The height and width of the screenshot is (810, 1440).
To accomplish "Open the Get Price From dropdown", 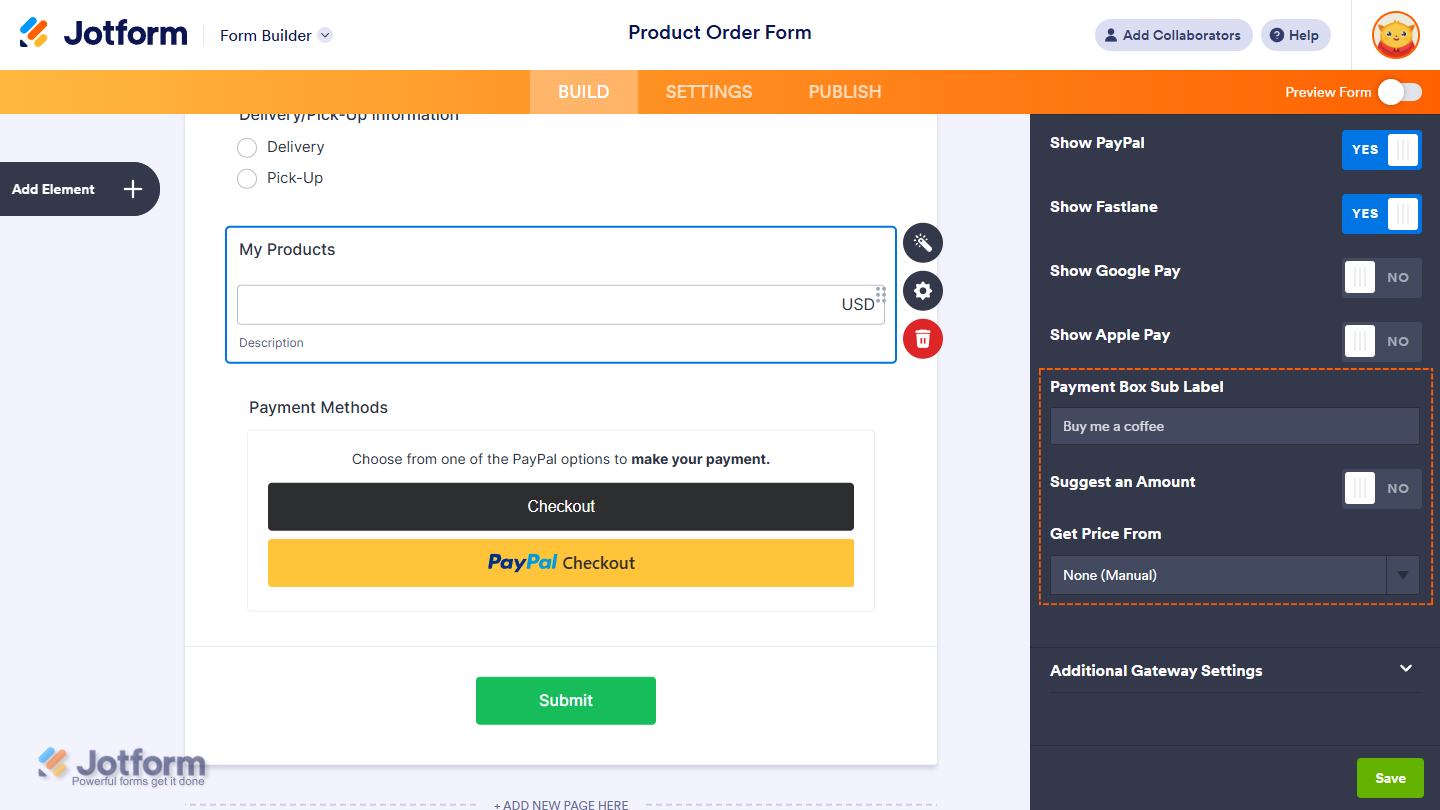I will [1234, 575].
